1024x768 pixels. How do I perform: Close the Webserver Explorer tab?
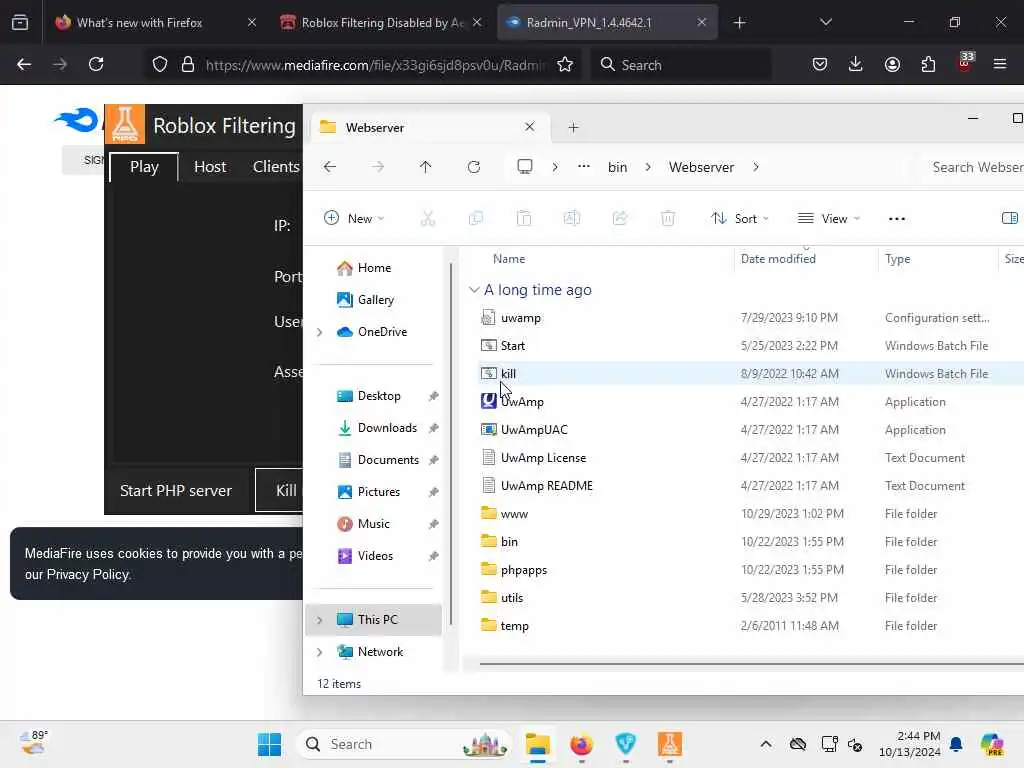pos(530,127)
